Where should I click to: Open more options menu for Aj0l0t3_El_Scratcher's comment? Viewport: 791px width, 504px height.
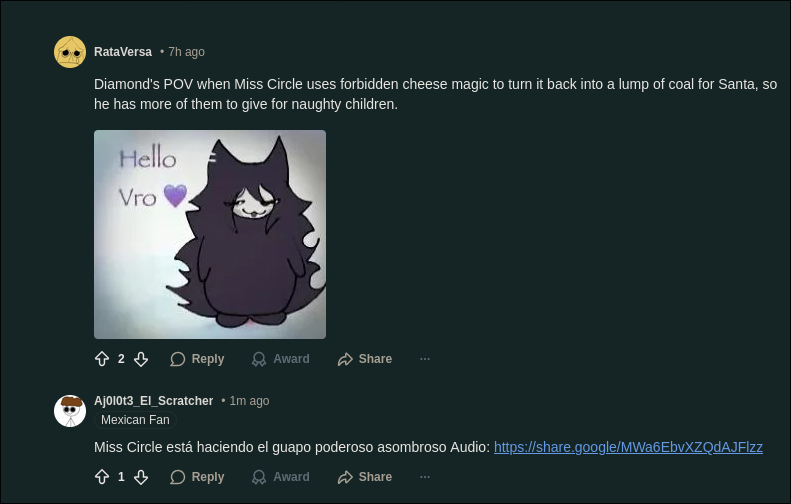pyautogui.click(x=425, y=477)
